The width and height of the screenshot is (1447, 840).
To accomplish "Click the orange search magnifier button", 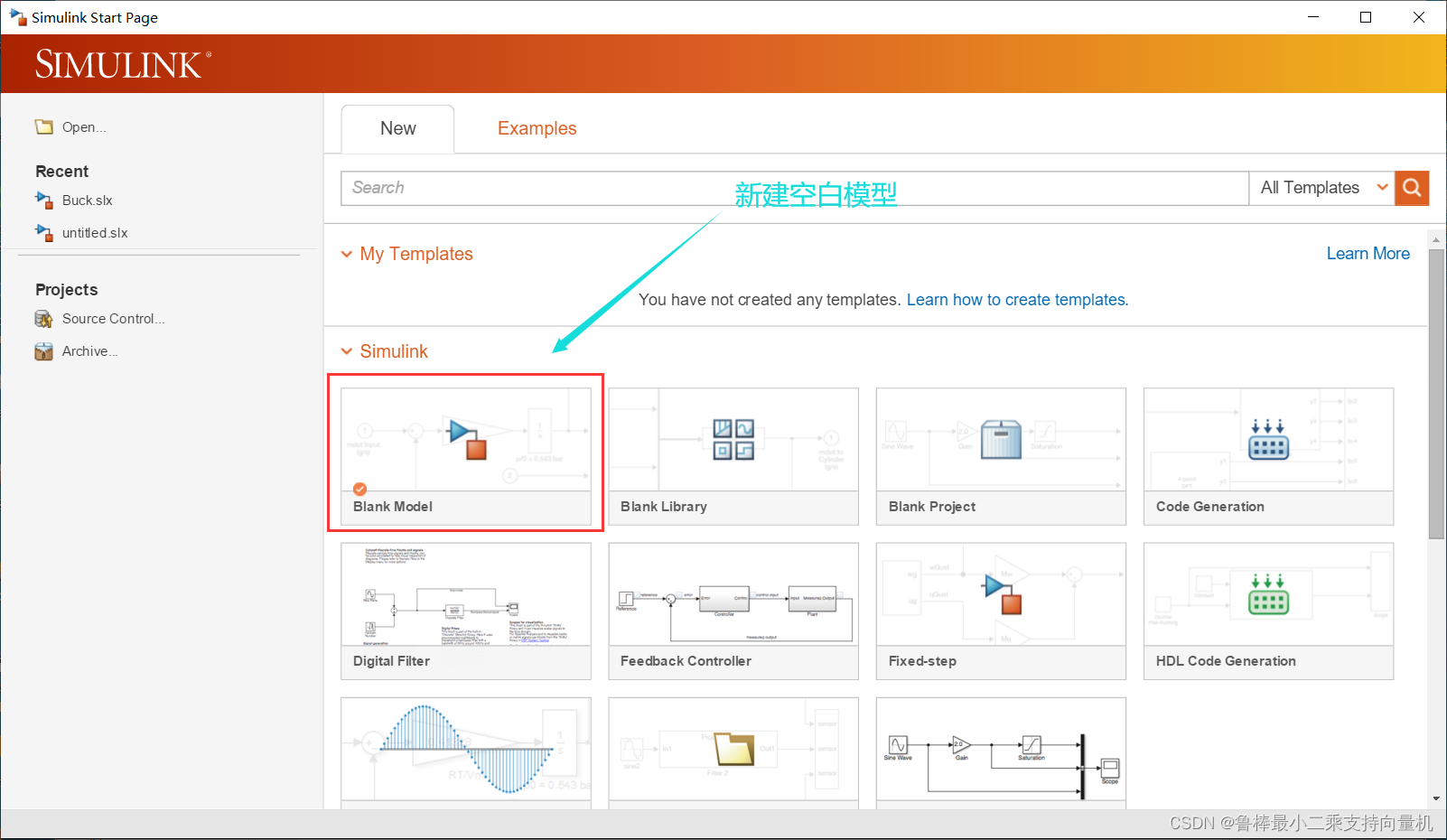I will point(1412,188).
